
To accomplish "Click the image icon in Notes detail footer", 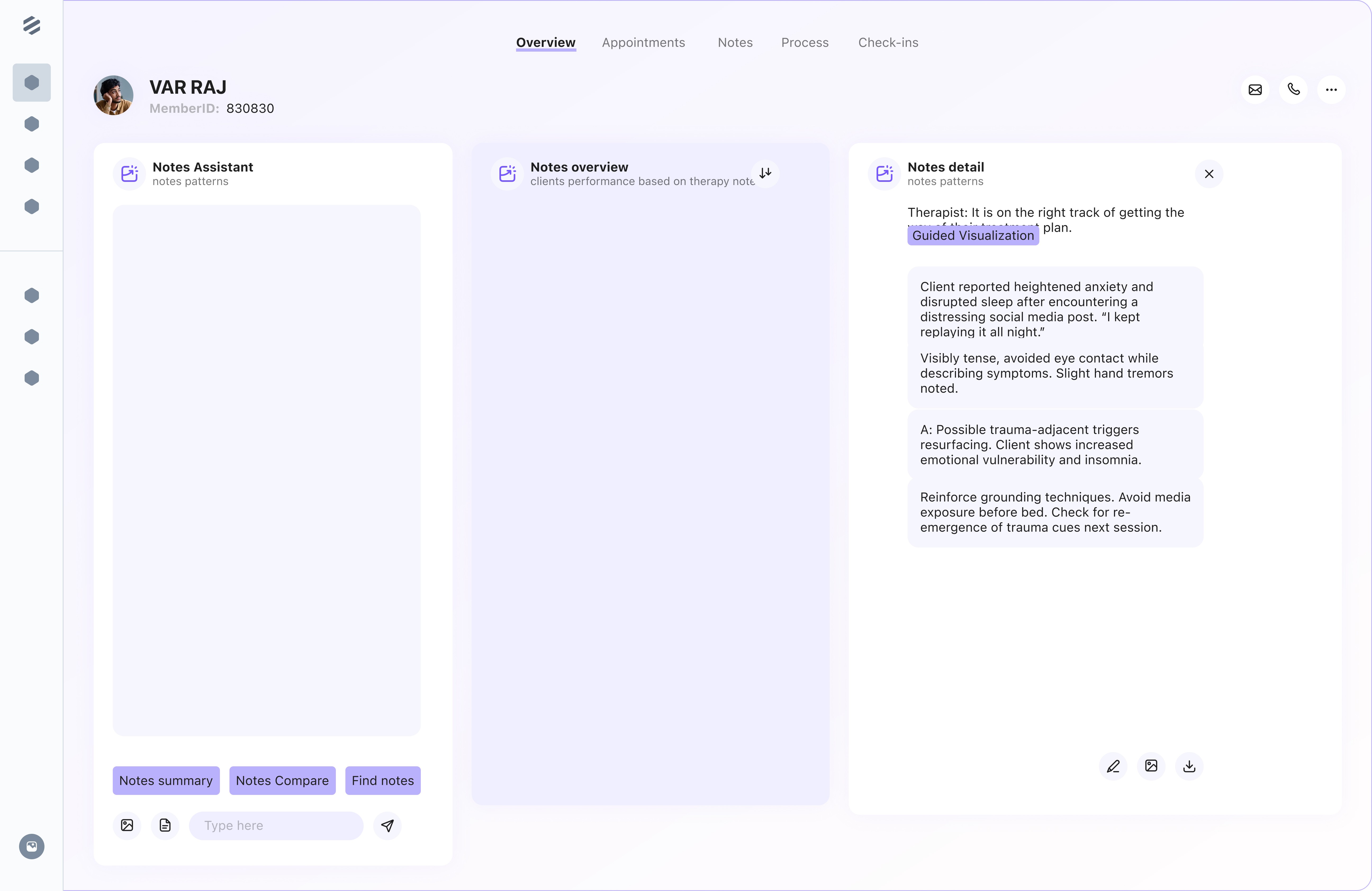I will tap(1151, 766).
